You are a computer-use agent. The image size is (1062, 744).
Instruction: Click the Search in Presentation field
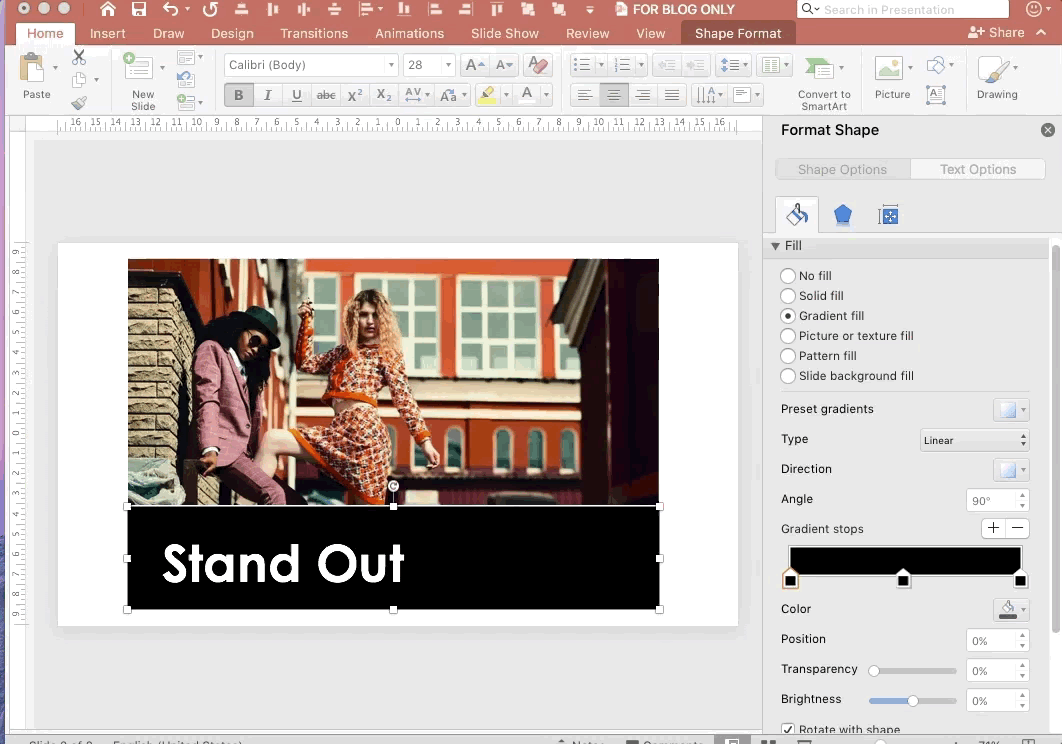(902, 9)
